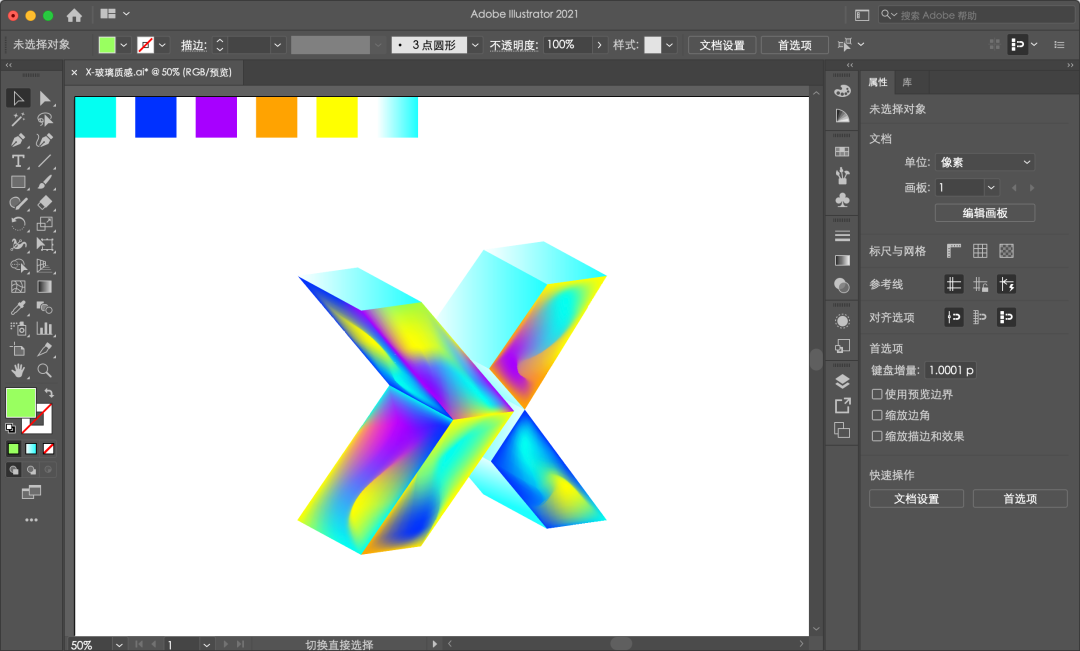Select the Line Segment tool

coord(45,161)
